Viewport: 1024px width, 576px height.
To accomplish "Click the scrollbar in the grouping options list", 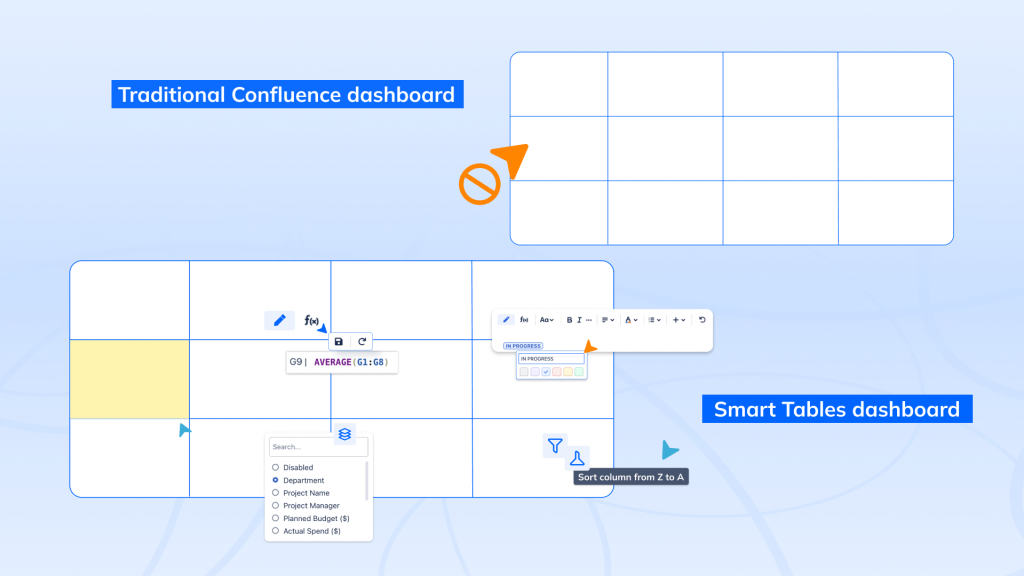I will tap(366, 481).
